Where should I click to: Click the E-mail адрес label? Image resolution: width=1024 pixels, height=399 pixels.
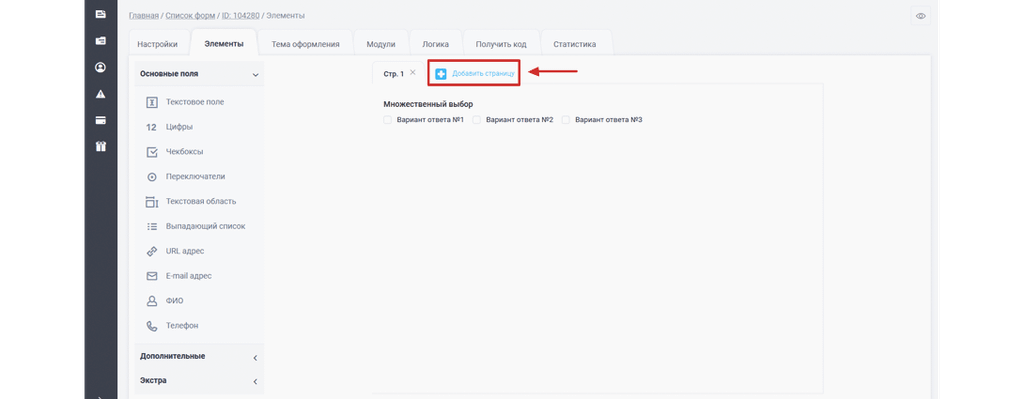[189, 276]
